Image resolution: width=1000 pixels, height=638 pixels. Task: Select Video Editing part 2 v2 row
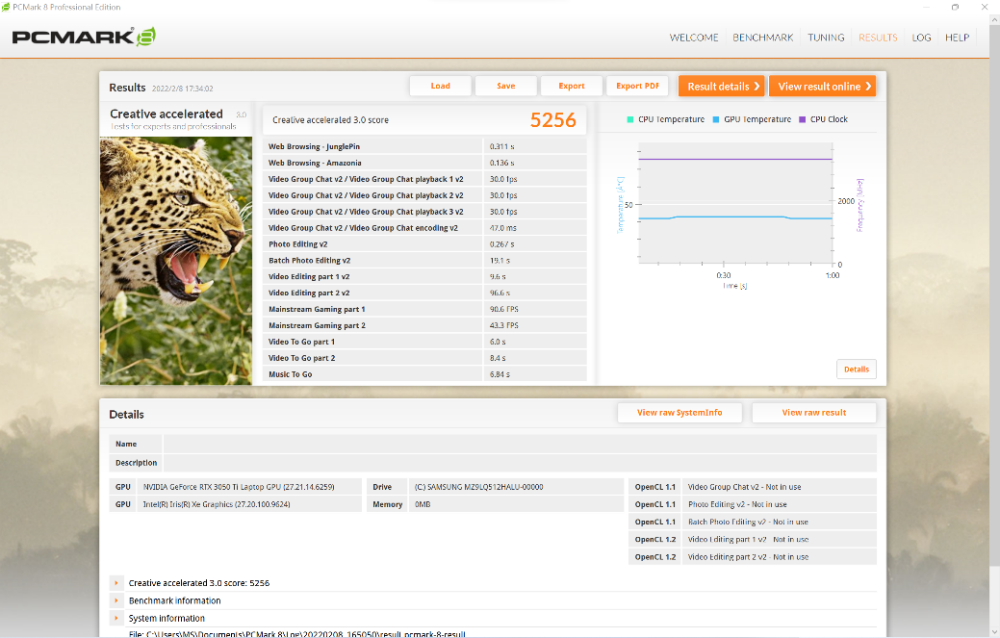(x=425, y=293)
